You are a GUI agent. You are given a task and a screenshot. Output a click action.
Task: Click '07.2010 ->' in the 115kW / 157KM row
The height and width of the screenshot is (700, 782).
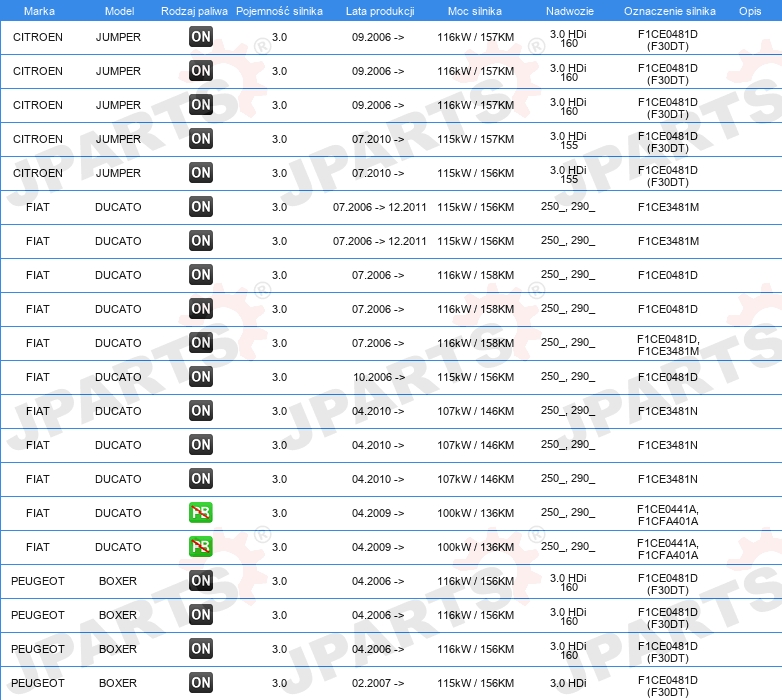[x=378, y=139]
